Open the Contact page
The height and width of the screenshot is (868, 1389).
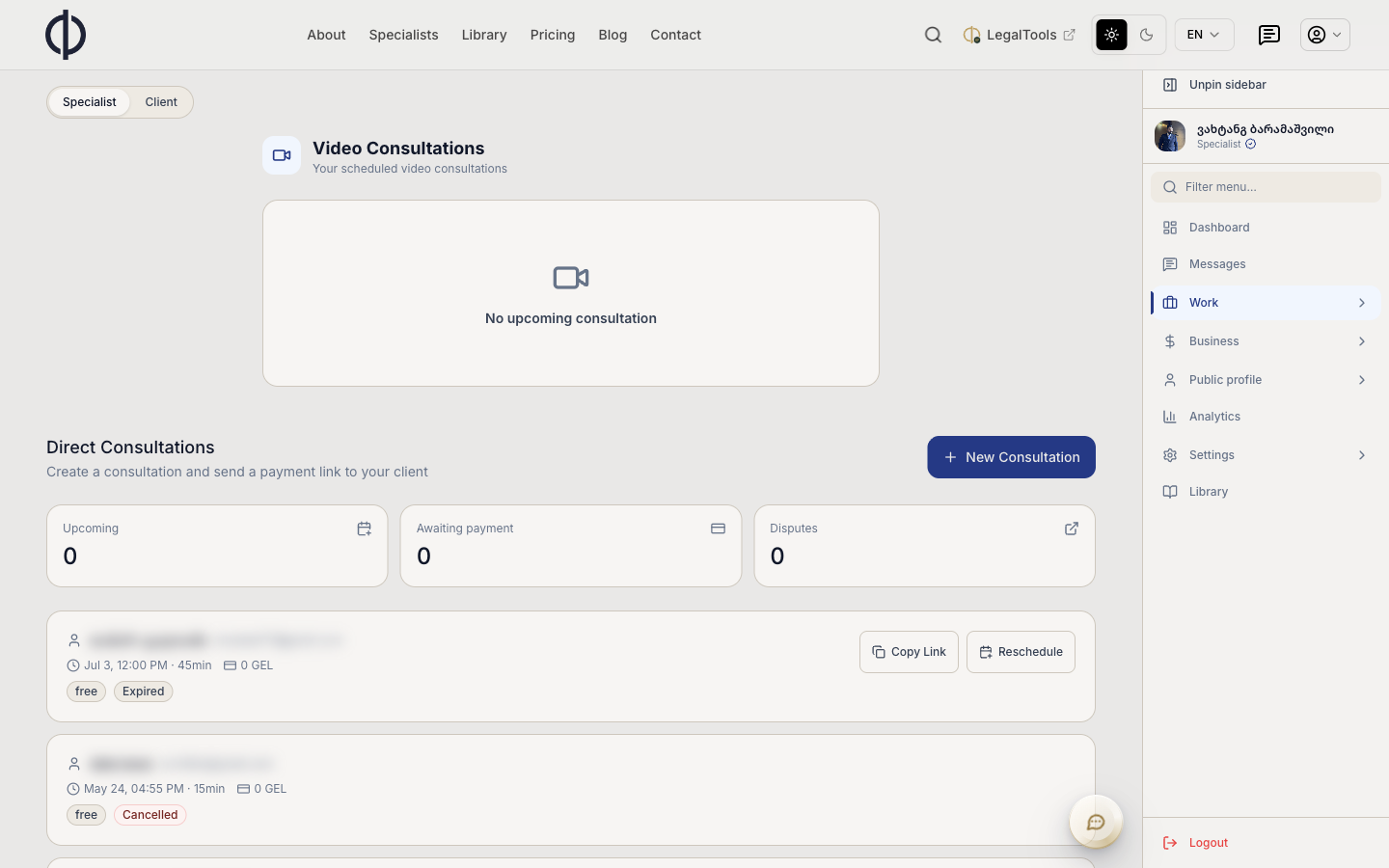[675, 35]
